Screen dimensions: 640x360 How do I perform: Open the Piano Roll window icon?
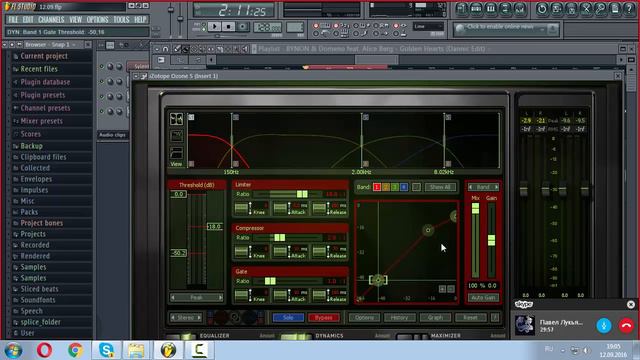pyautogui.click(x=491, y=9)
